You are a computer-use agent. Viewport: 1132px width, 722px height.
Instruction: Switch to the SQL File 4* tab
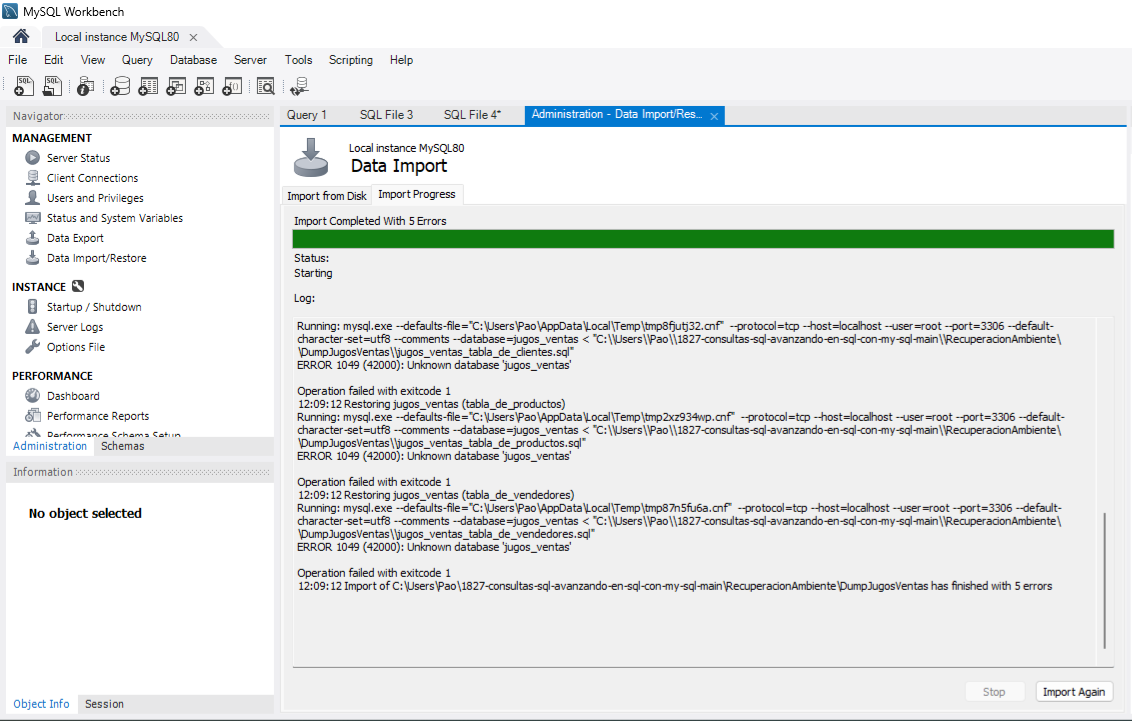(472, 115)
